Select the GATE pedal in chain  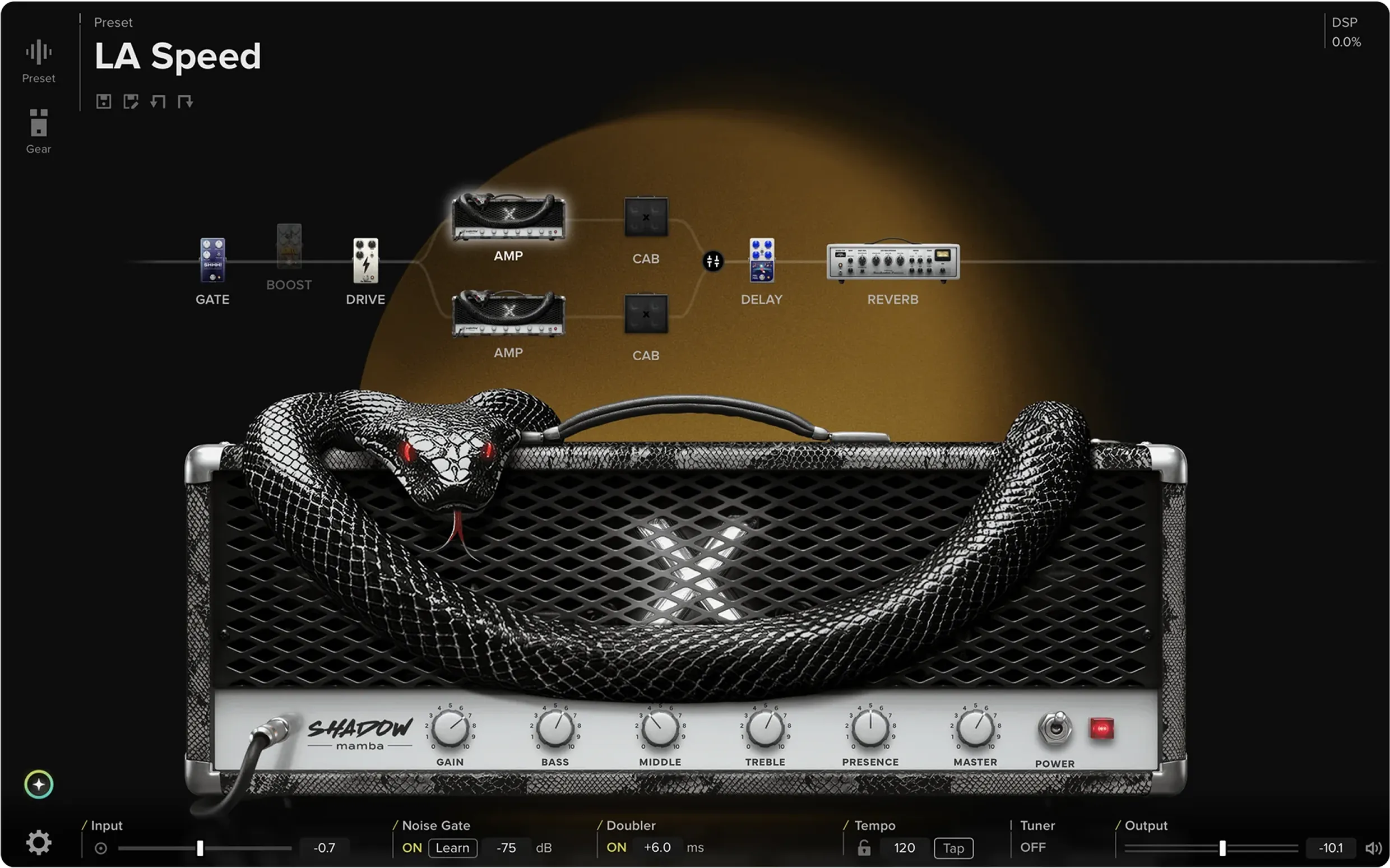pyautogui.click(x=212, y=261)
